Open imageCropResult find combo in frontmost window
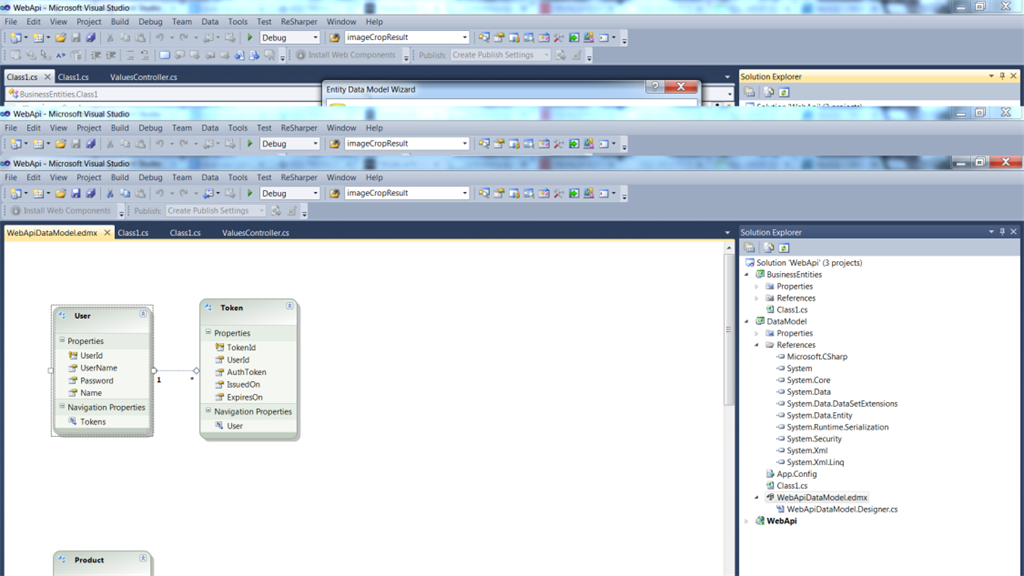This screenshot has height=576, width=1024. coord(464,193)
